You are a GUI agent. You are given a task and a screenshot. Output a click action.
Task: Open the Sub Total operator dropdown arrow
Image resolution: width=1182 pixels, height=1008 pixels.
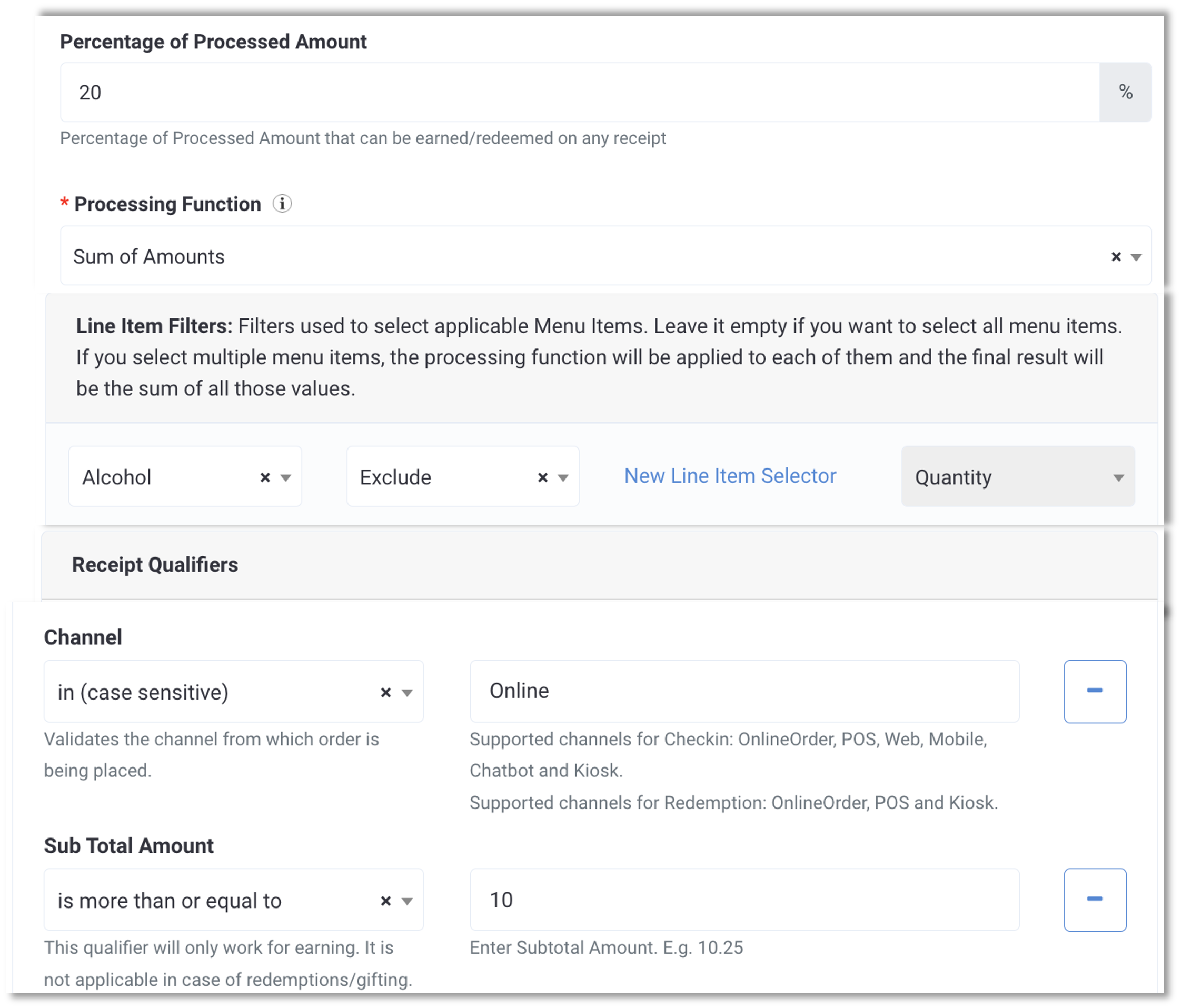pyautogui.click(x=407, y=901)
